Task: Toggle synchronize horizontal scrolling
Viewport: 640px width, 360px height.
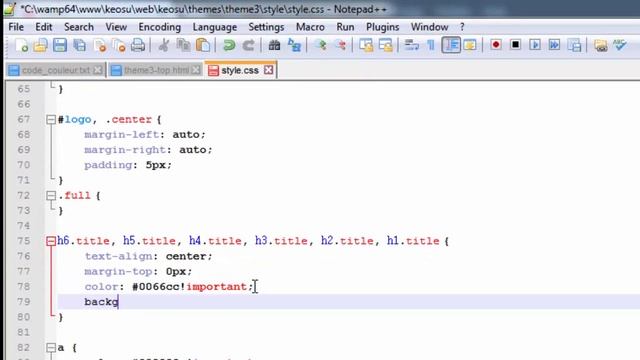Action: point(386,45)
